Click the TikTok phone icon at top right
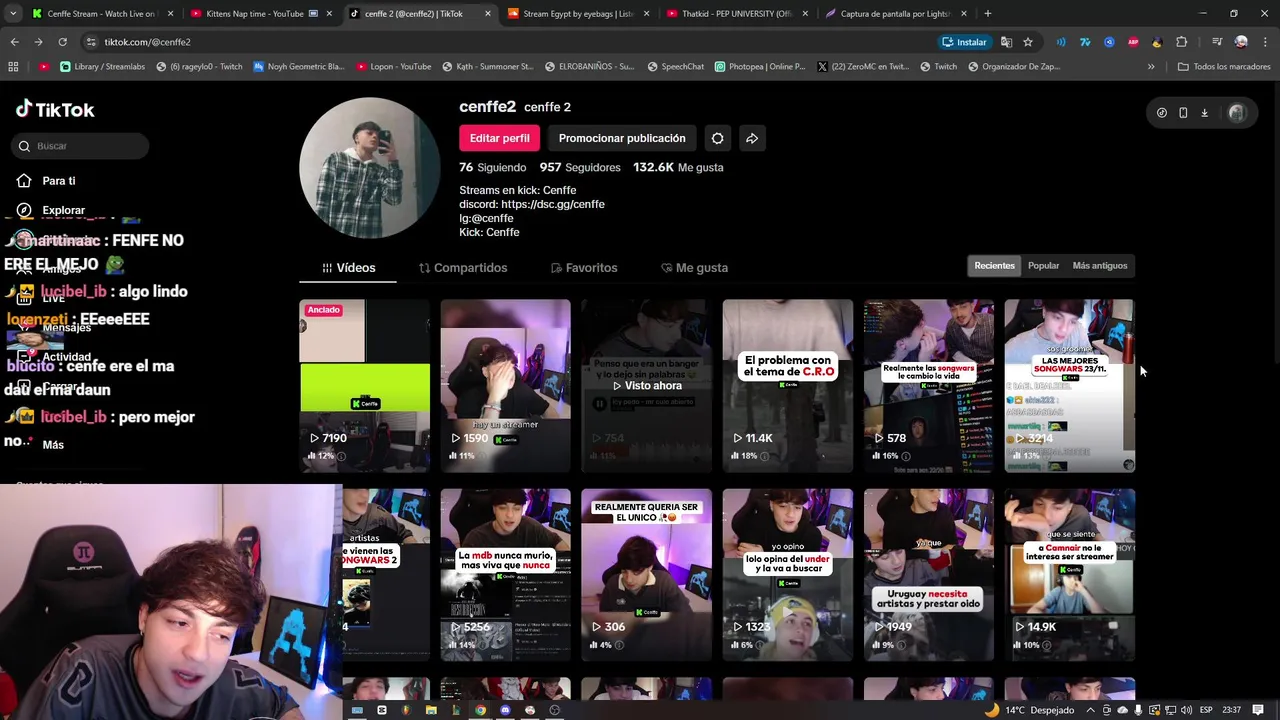Image resolution: width=1280 pixels, height=720 pixels. pyautogui.click(x=1183, y=113)
